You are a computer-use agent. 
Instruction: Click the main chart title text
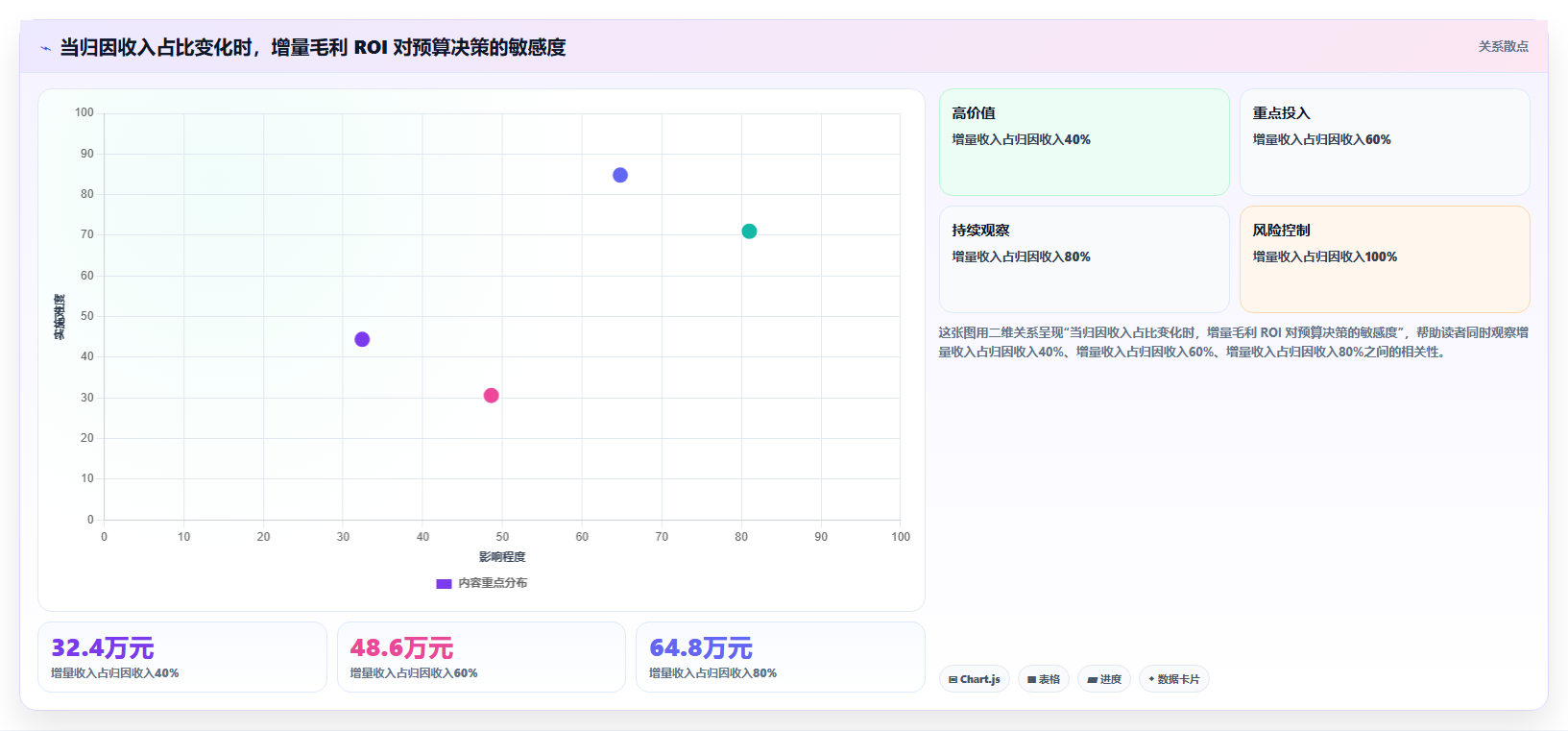tap(313, 47)
